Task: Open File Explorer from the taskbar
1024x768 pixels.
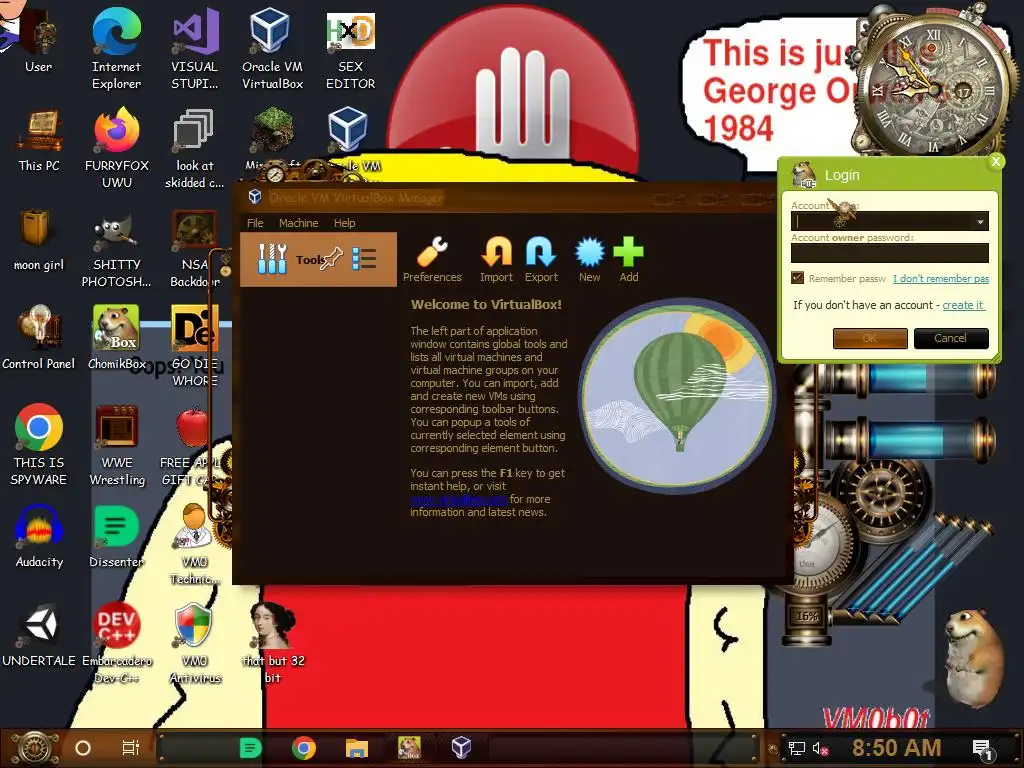Action: pyautogui.click(x=357, y=748)
